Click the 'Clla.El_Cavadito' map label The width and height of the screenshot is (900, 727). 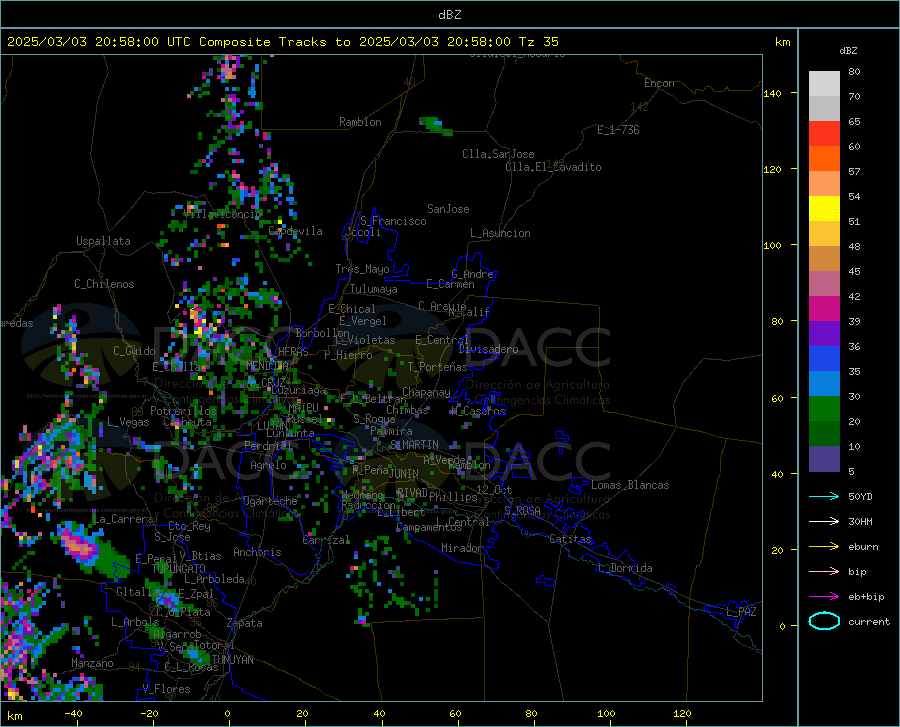point(553,167)
